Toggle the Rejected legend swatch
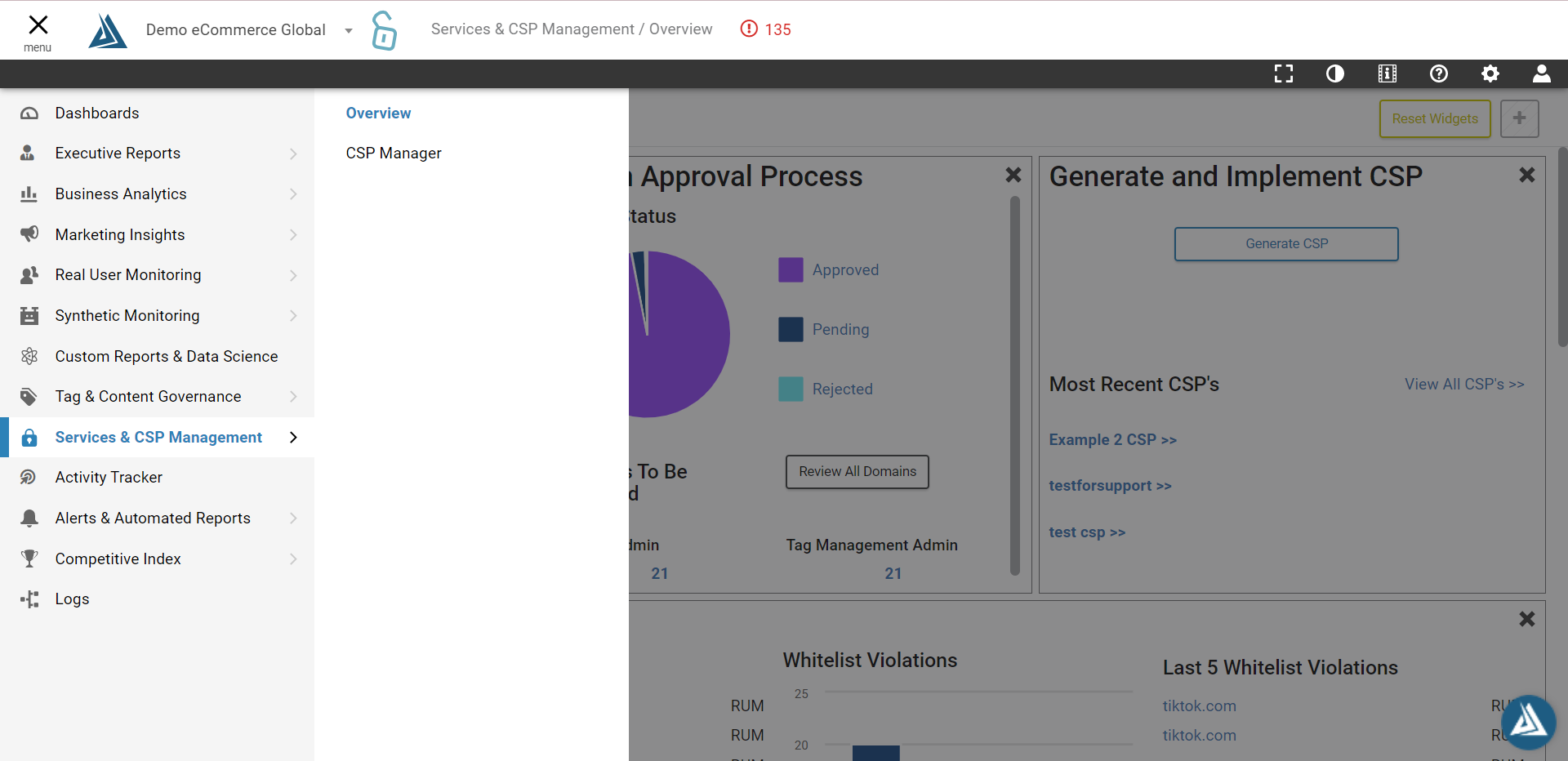 (x=791, y=389)
